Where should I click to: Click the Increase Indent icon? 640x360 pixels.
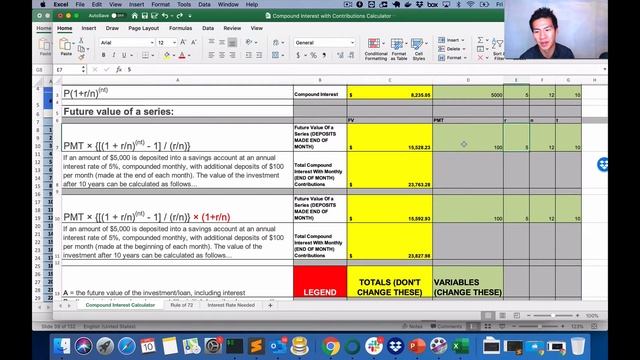(259, 55)
